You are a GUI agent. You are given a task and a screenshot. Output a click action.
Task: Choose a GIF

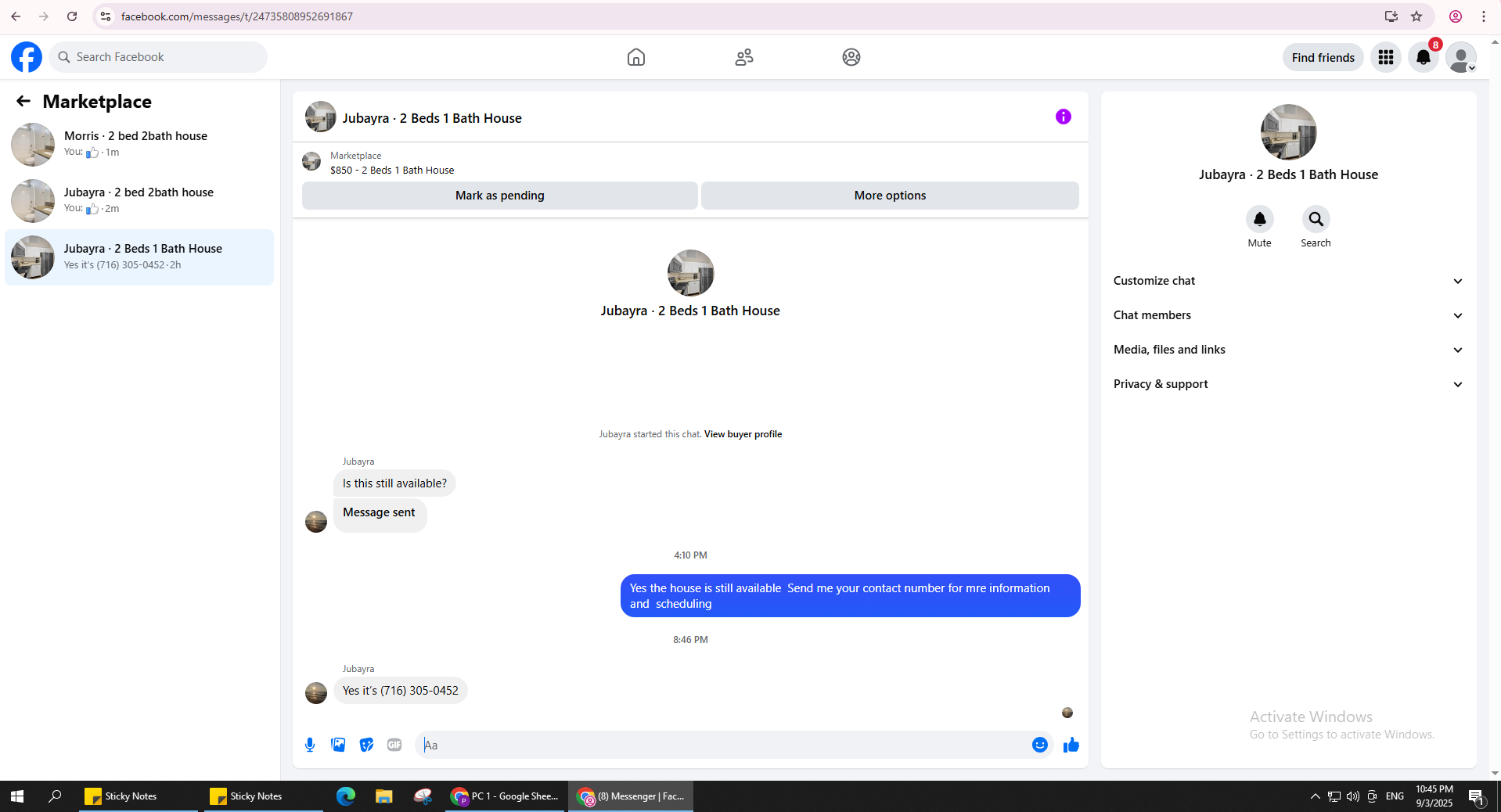tap(394, 745)
